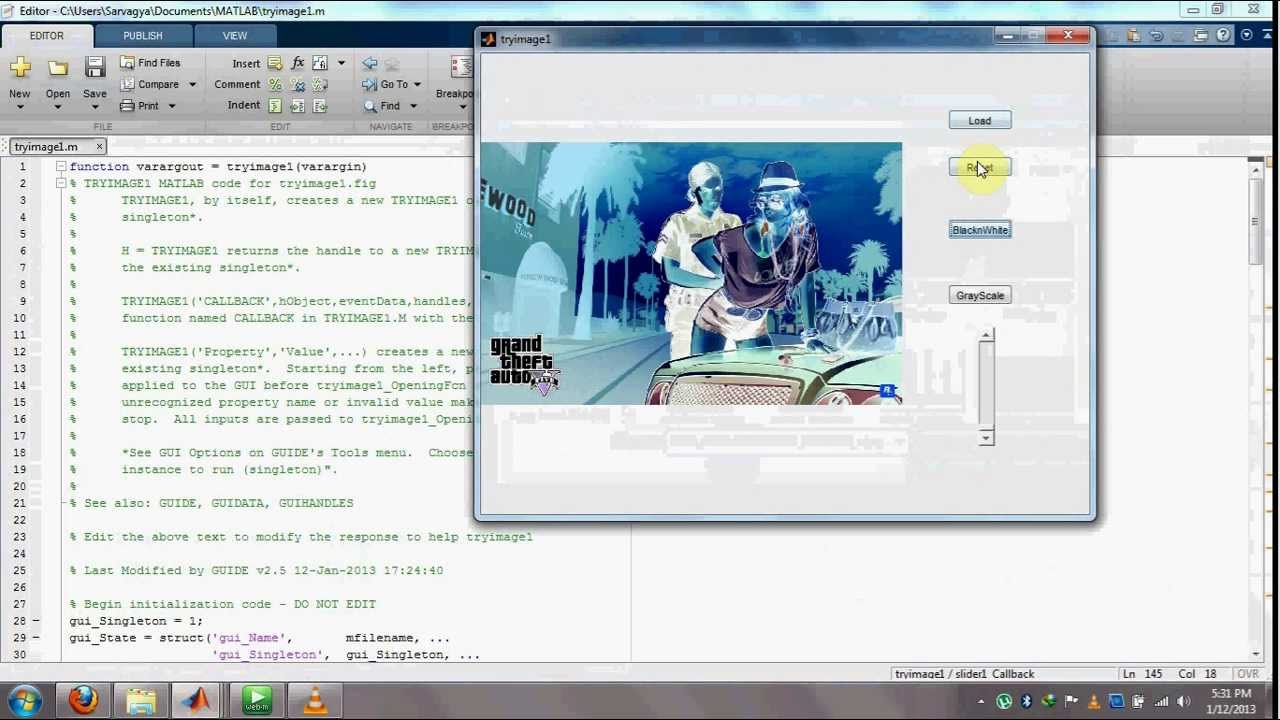Viewport: 1280px width, 720px height.
Task: Click the Bluetooth tray icon
Action: tap(1026, 701)
